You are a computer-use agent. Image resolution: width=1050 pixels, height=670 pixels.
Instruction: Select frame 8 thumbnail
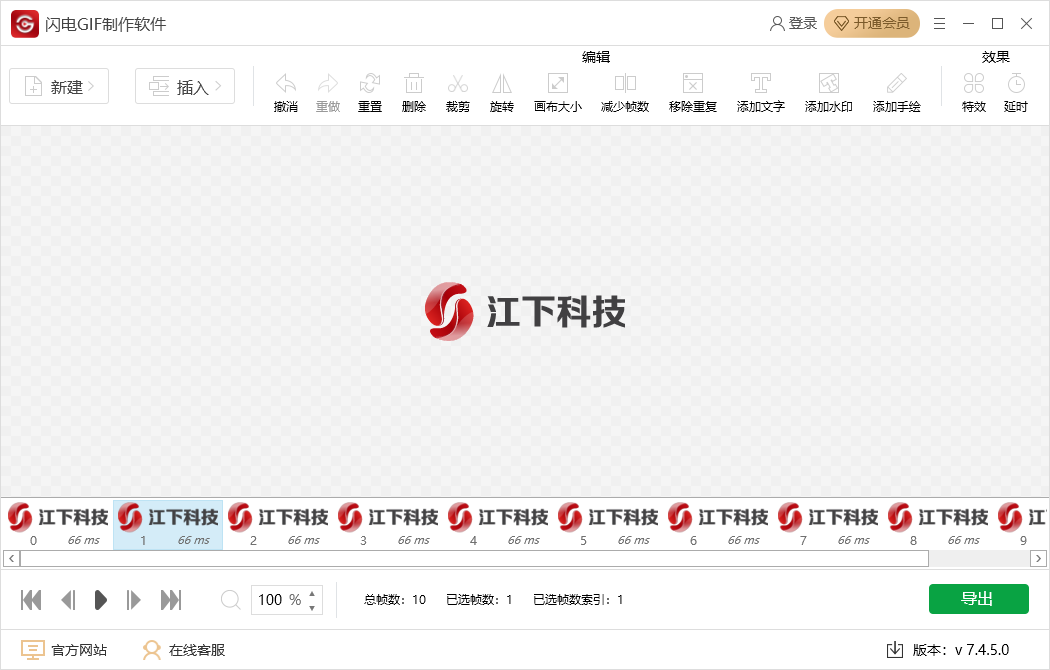point(938,525)
